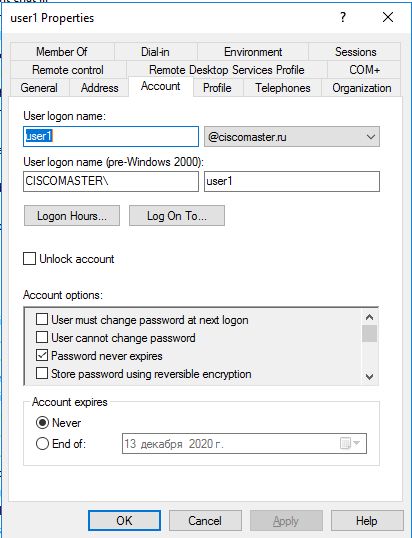Select the End of radio button
Screen dimensions: 412x538
click(42, 444)
